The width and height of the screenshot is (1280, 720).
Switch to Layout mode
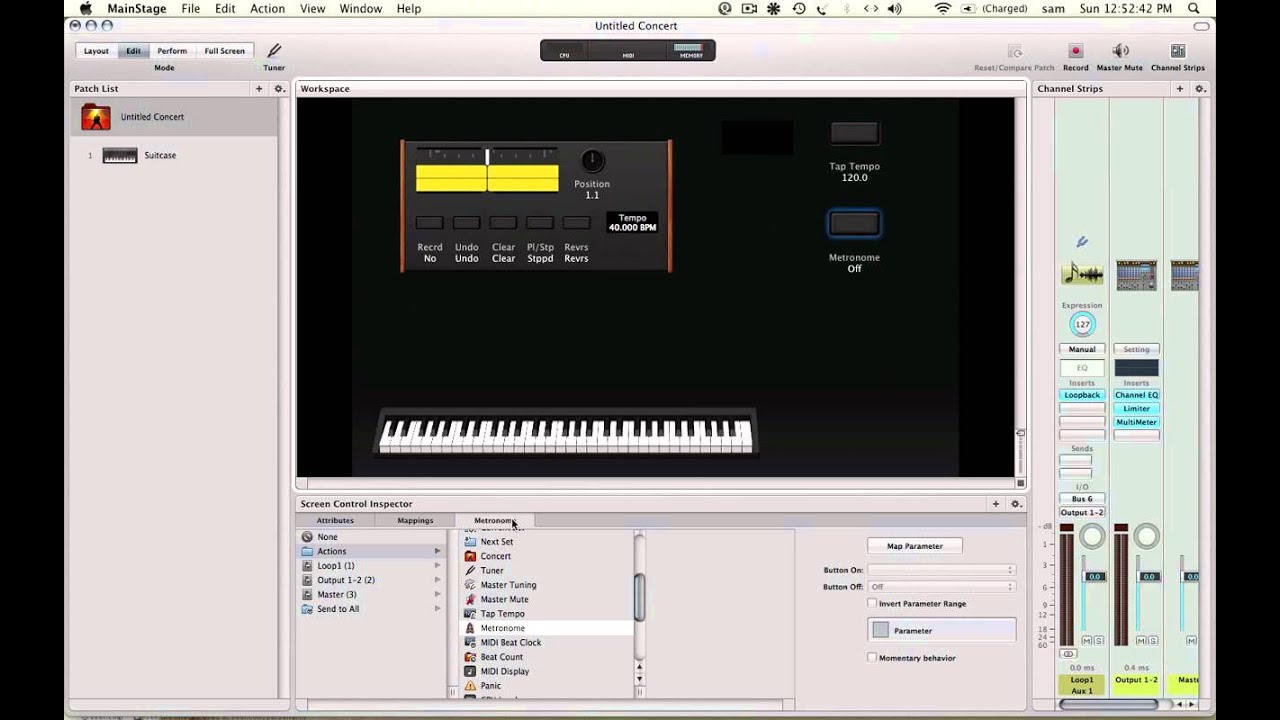(96, 51)
